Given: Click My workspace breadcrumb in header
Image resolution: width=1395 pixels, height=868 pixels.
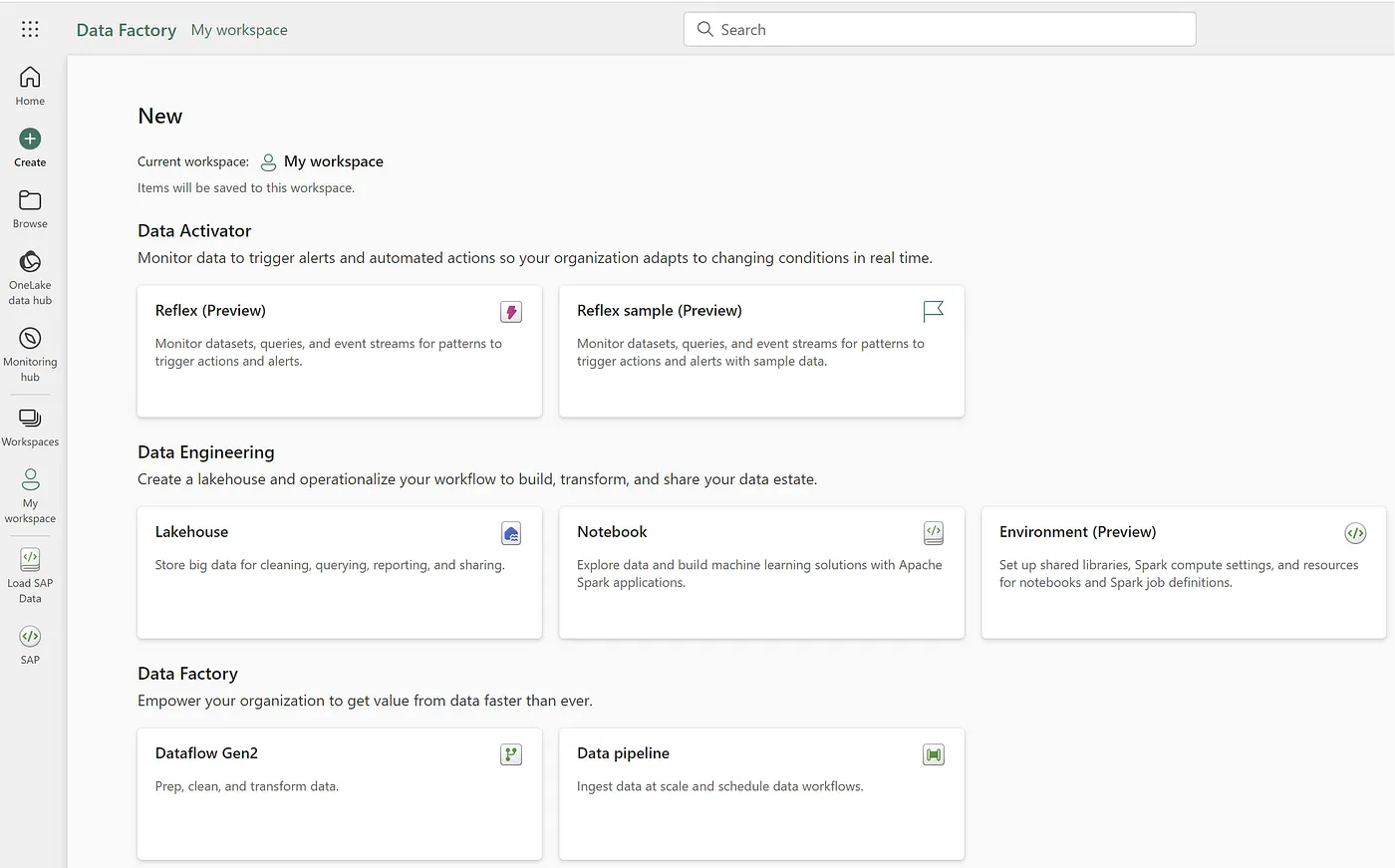Looking at the screenshot, I should pos(239,30).
